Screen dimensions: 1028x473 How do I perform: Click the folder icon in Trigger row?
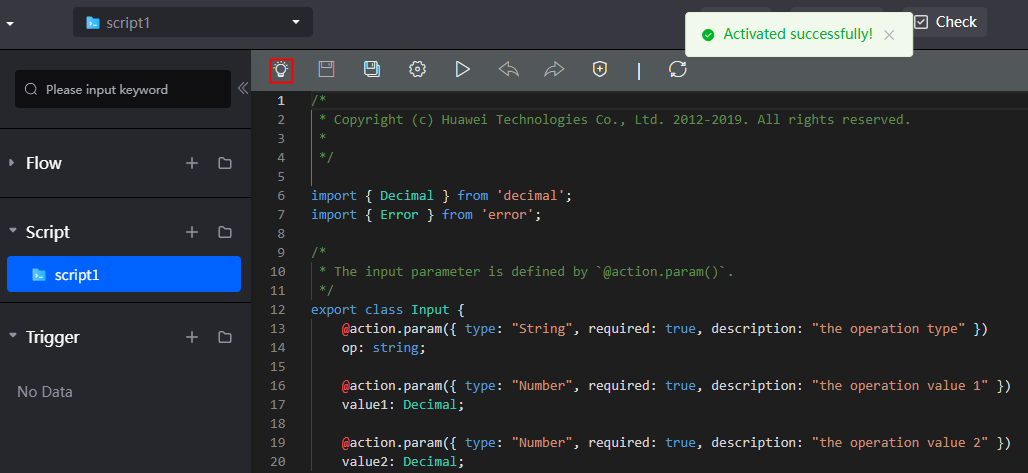point(225,337)
